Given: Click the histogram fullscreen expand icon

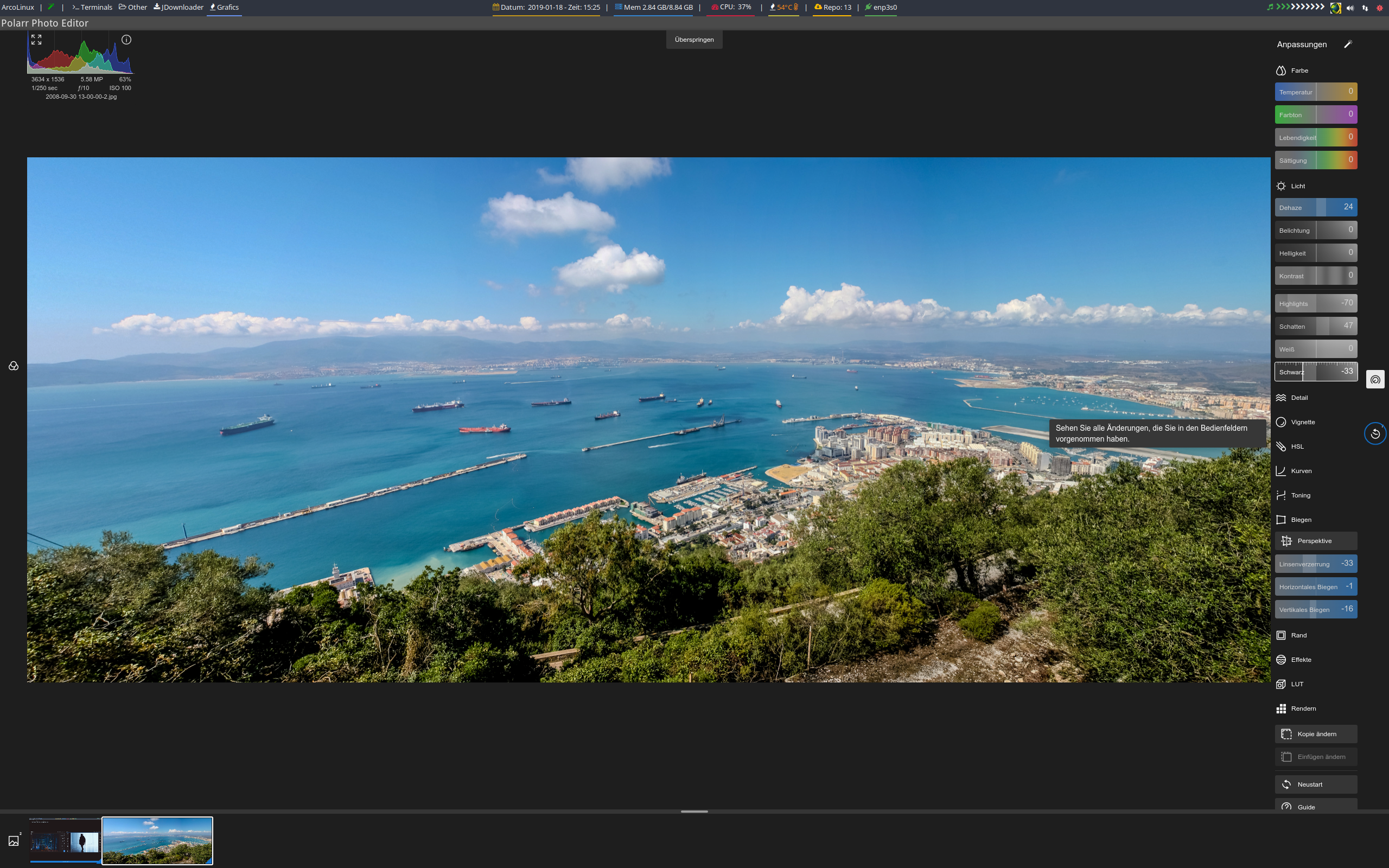Looking at the screenshot, I should point(36,40).
